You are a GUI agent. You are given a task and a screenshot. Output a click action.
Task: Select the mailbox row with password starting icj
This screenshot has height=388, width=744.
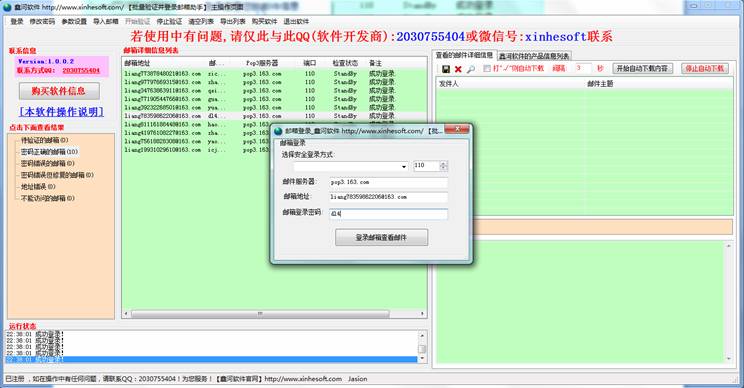tap(195, 150)
